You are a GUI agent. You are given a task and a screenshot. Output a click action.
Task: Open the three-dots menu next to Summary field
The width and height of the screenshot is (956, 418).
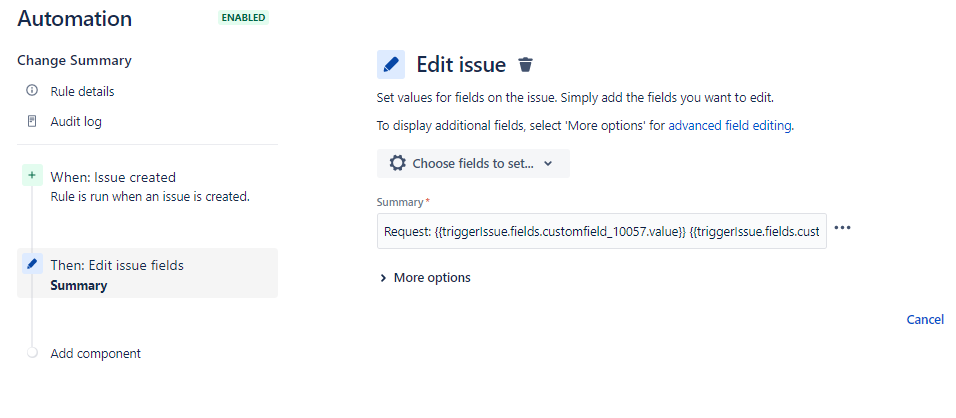pyautogui.click(x=842, y=228)
